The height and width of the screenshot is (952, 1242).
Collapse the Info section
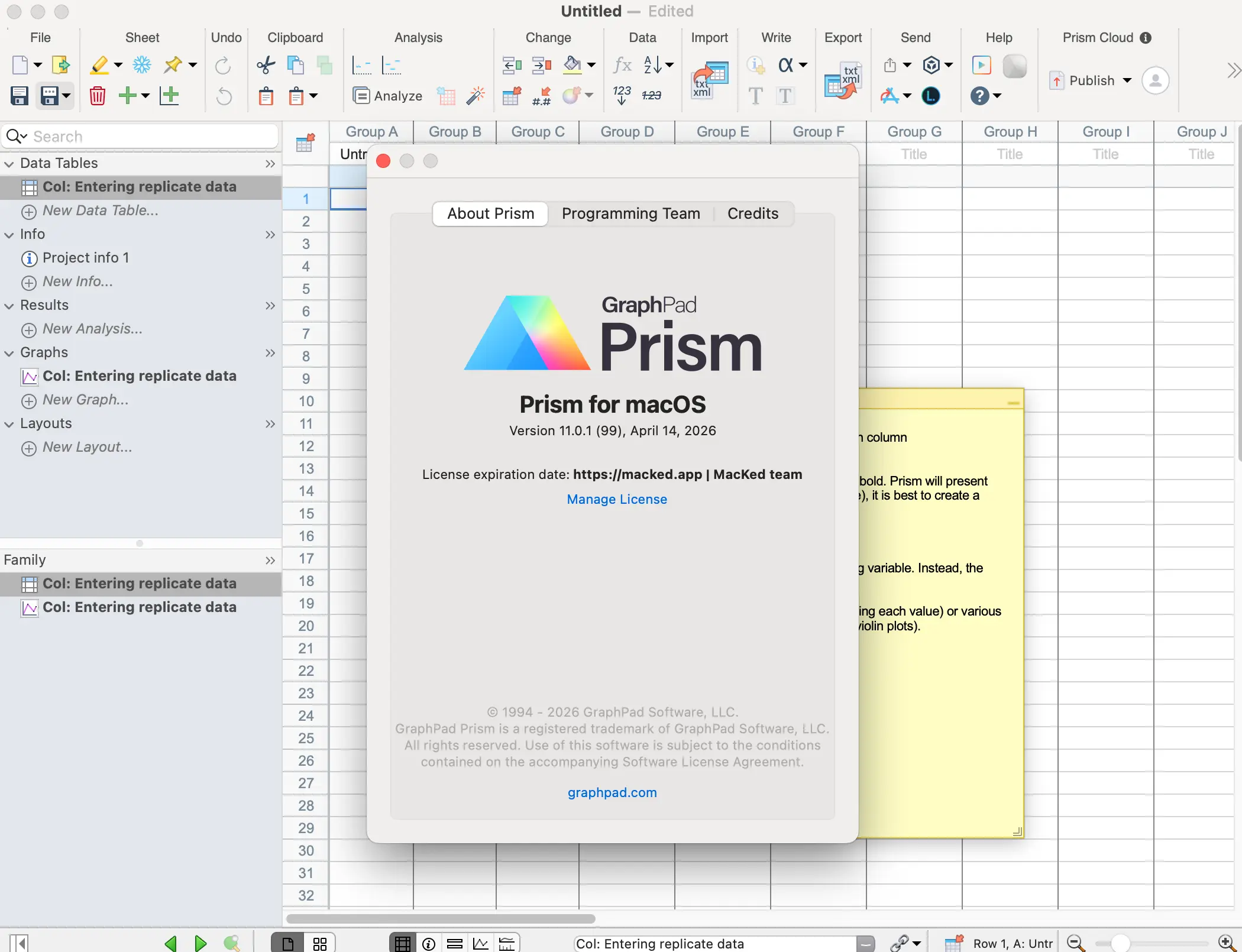tap(9, 235)
